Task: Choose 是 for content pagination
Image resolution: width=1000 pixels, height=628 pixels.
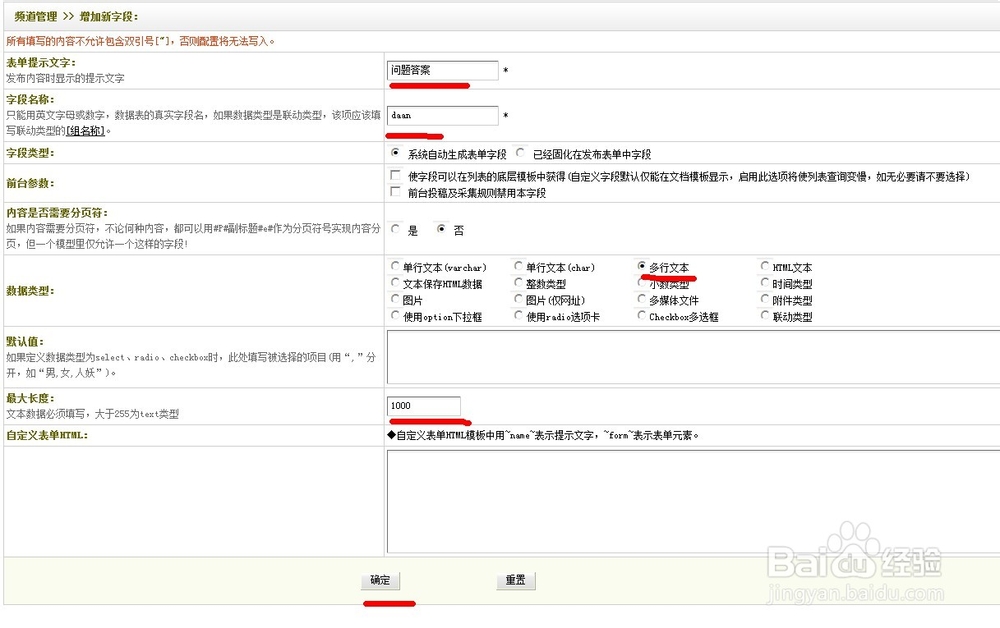Action: [x=397, y=229]
